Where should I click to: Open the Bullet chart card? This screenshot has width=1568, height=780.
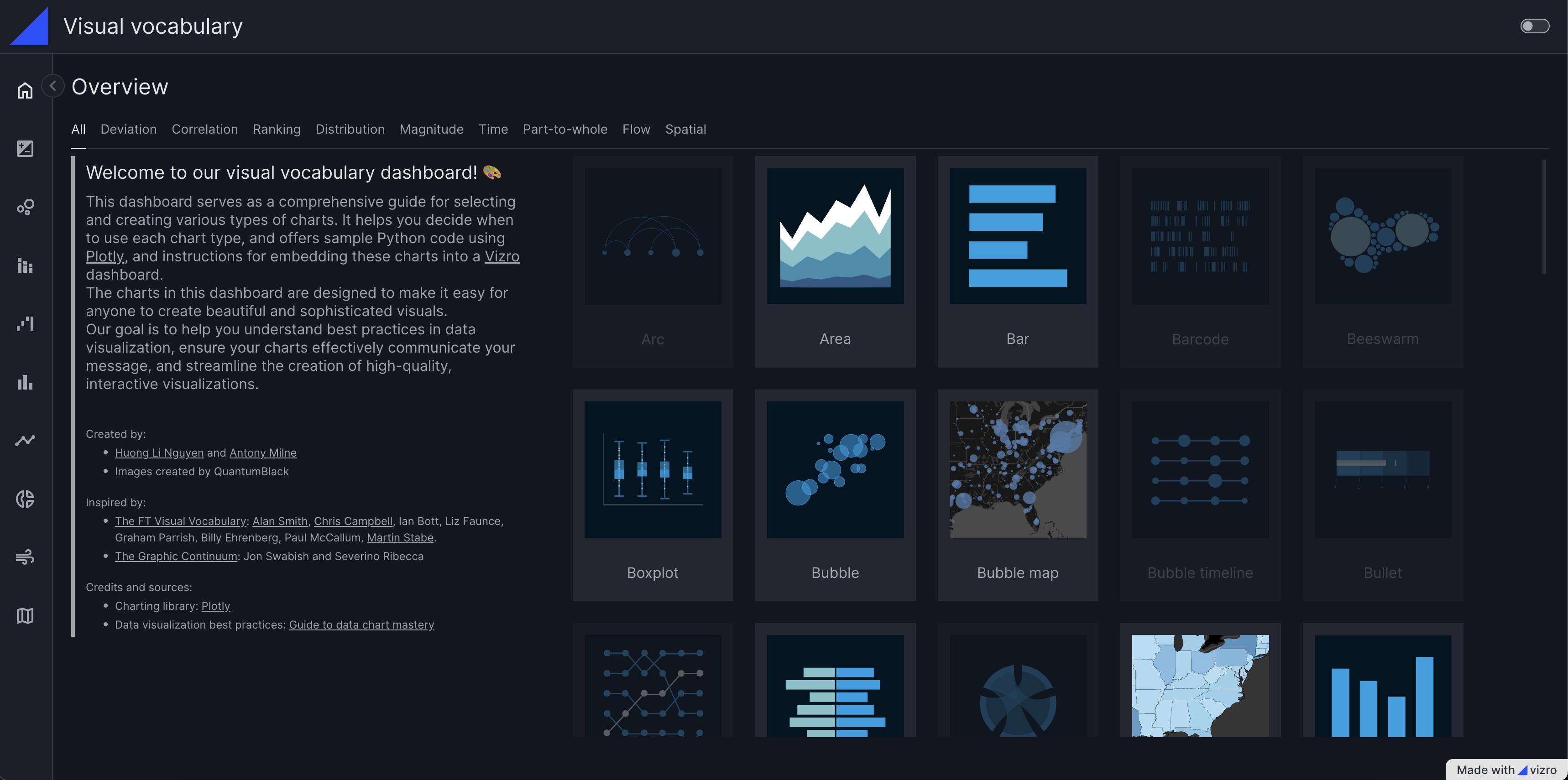1383,495
